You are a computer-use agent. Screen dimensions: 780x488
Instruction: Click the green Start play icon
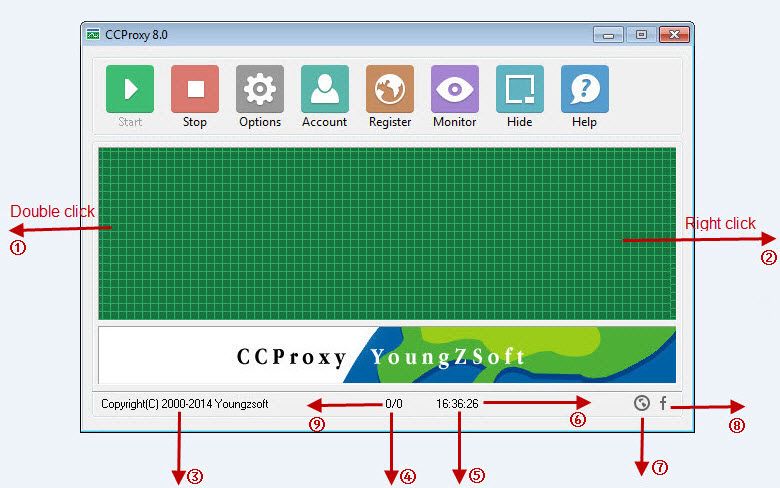click(130, 89)
